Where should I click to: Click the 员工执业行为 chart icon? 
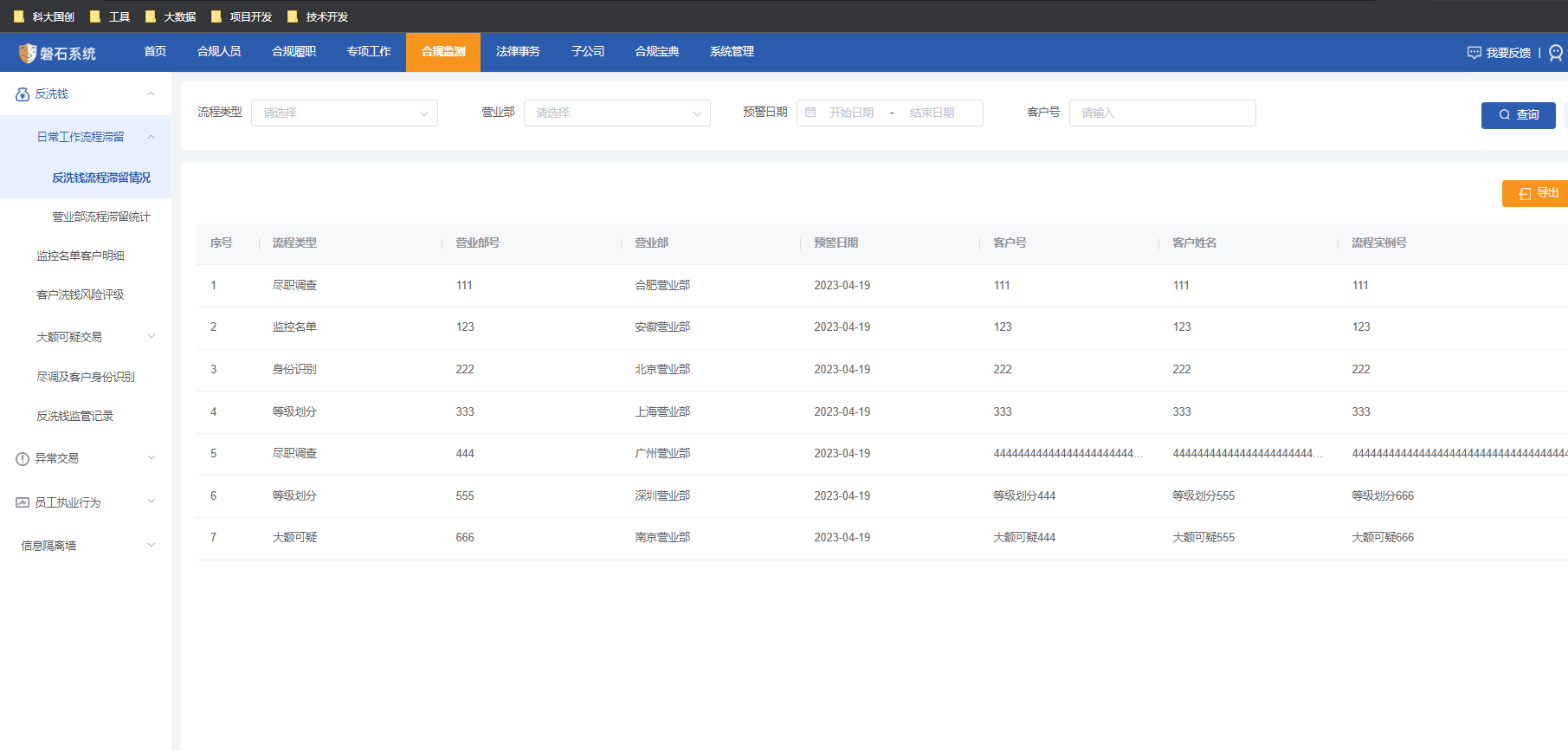(23, 502)
